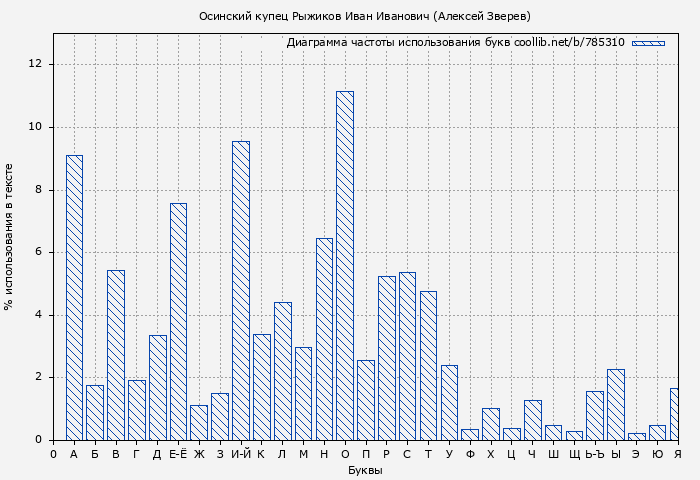
Task: Click the 'Буквы' x-axis title
Action: click(365, 470)
